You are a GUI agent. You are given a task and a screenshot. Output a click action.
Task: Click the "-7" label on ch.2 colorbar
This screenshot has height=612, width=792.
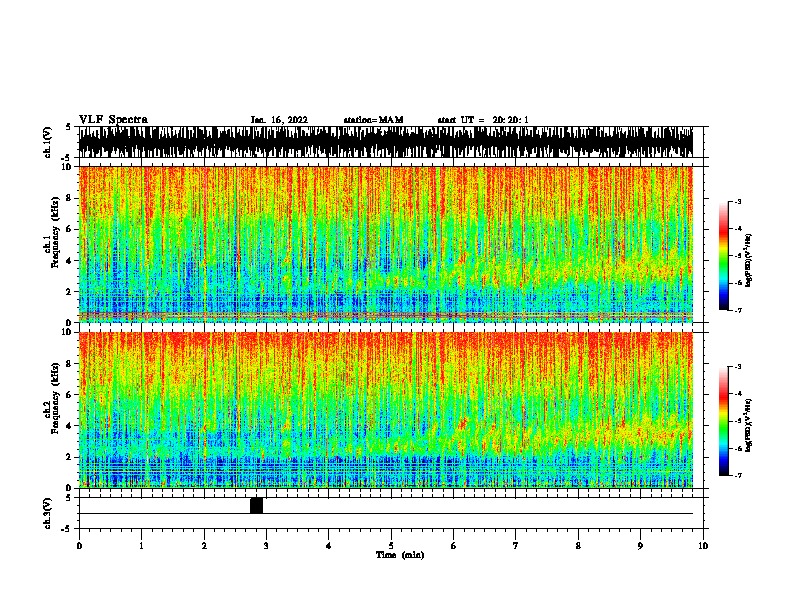click(738, 475)
